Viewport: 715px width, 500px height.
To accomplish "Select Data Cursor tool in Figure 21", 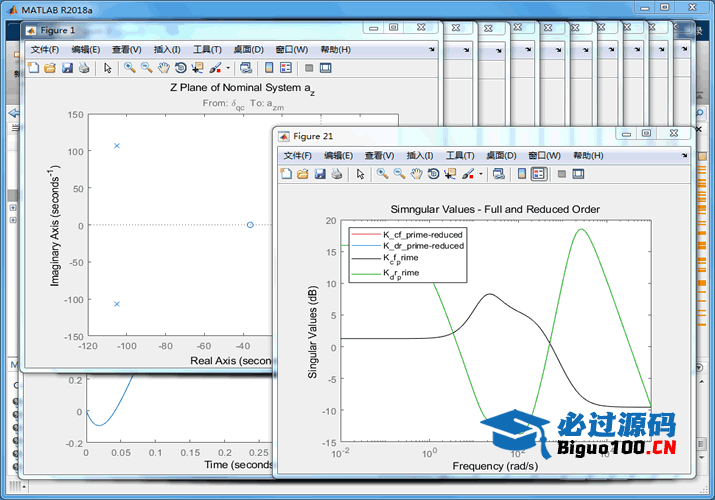I will (x=450, y=174).
